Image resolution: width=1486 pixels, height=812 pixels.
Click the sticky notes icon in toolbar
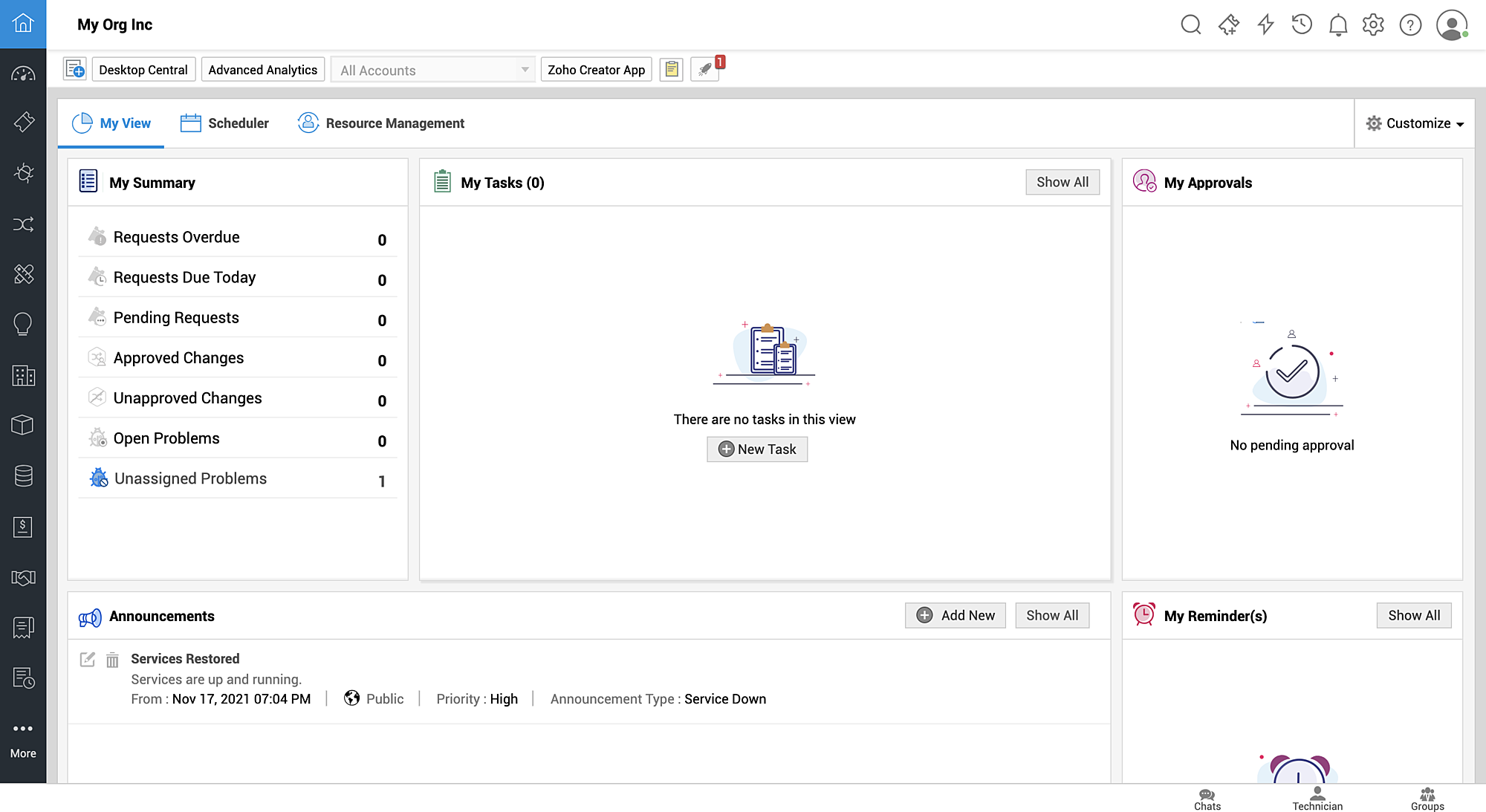671,70
